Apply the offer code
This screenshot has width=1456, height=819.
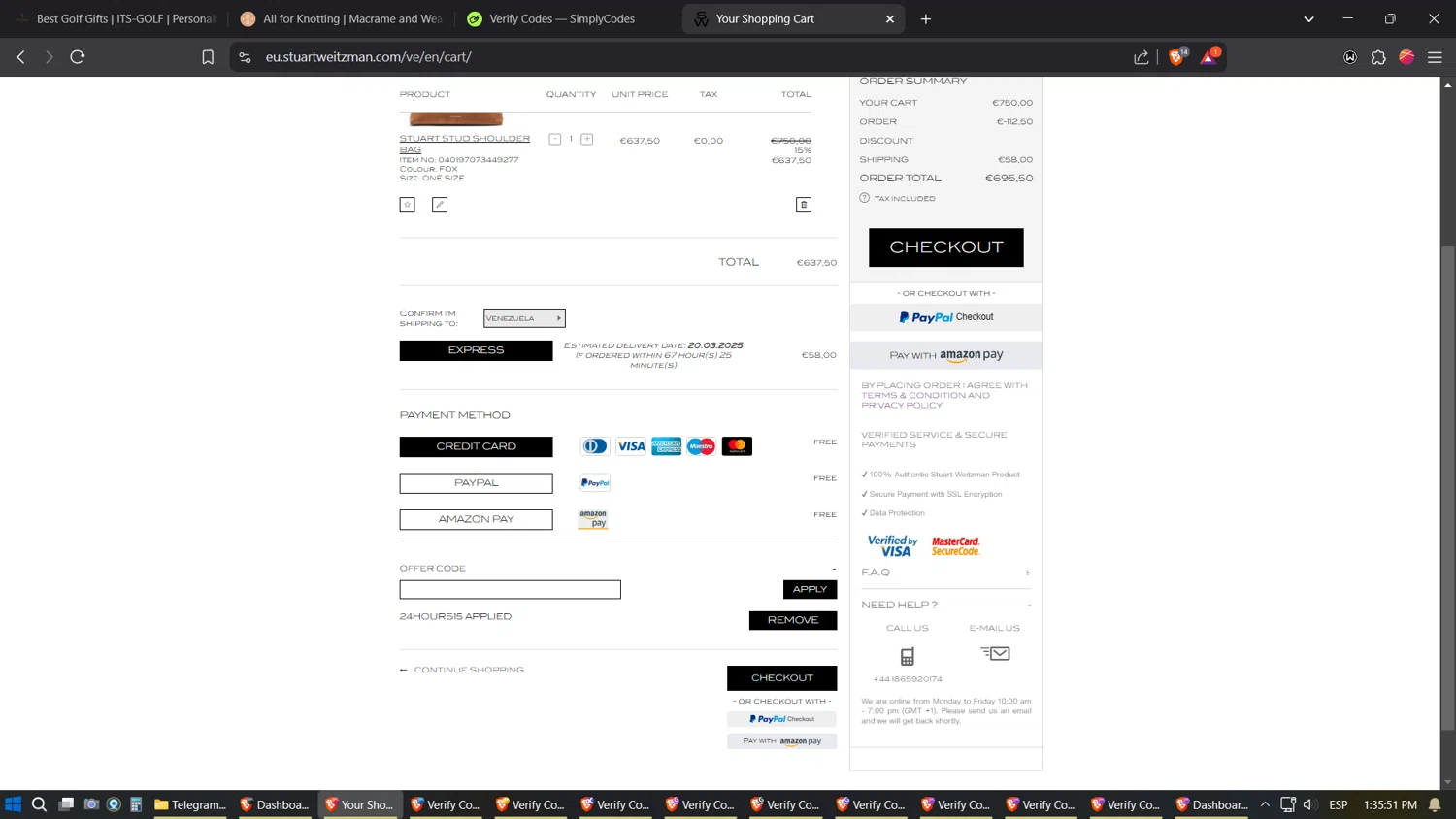pos(810,589)
